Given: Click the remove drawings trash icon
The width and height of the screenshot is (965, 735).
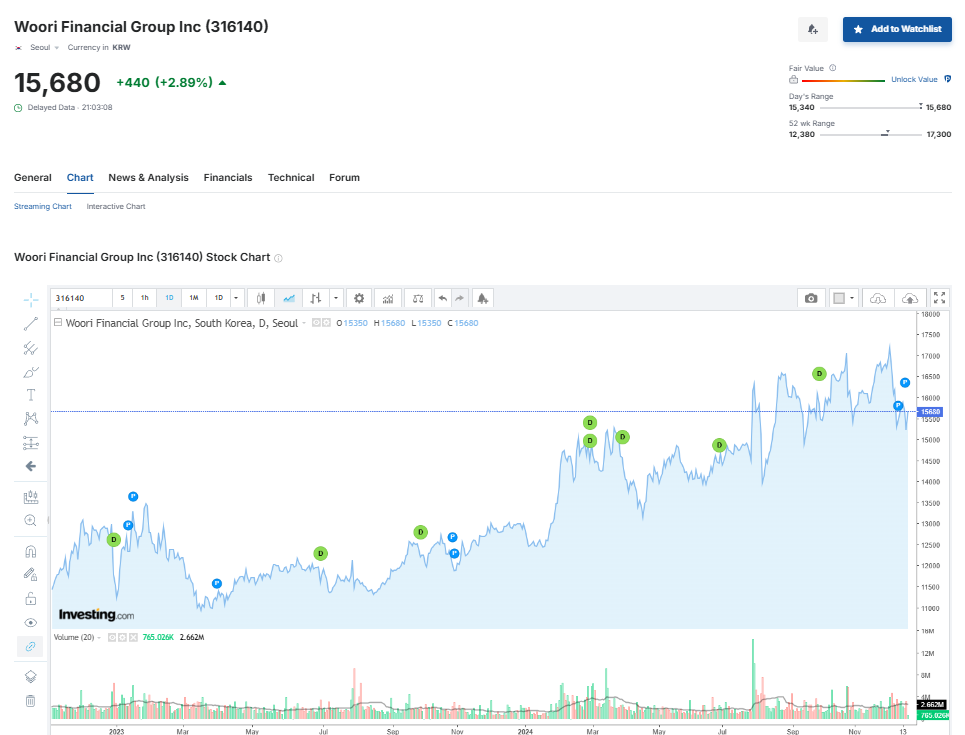Looking at the screenshot, I should tap(31, 701).
